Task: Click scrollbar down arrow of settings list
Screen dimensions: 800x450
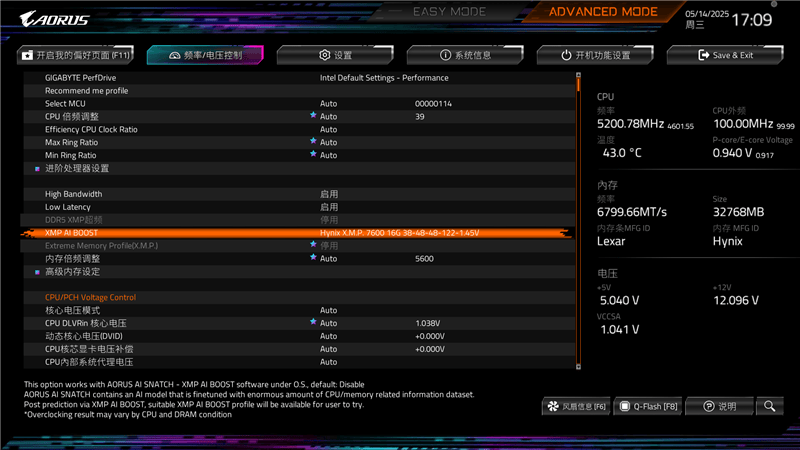Action: (578, 366)
